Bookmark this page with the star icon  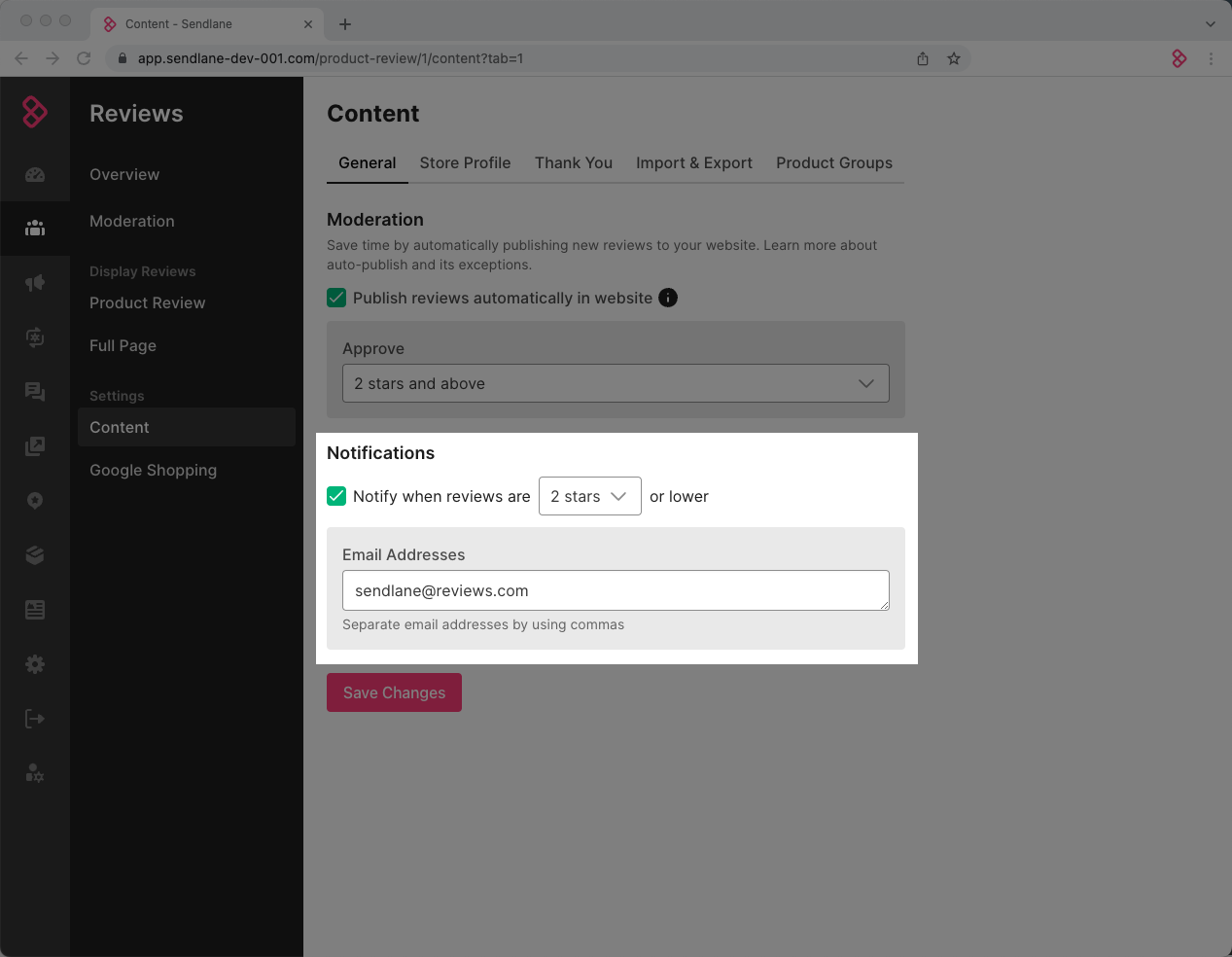(x=954, y=58)
